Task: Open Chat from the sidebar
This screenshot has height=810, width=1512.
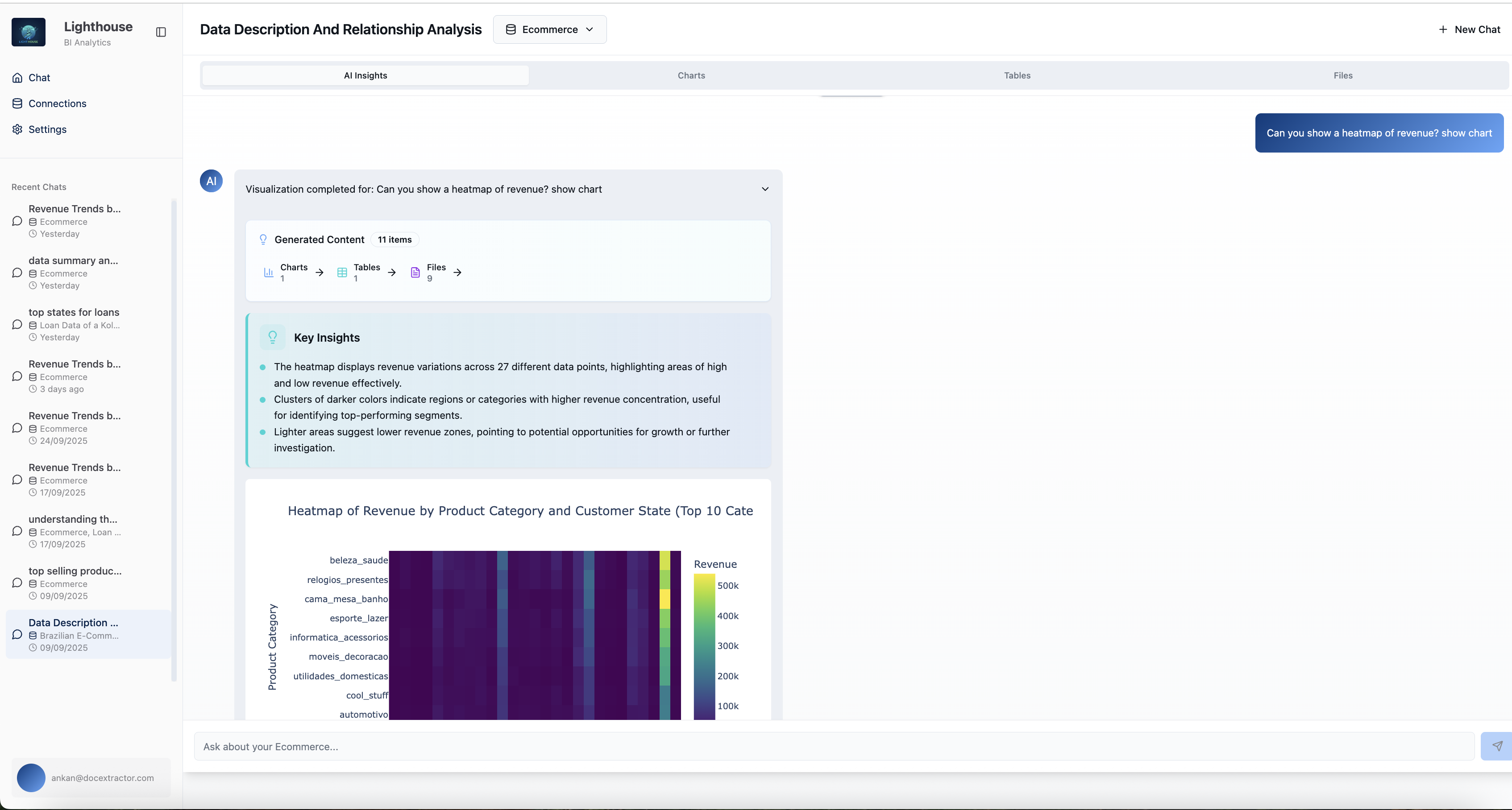Action: click(39, 78)
